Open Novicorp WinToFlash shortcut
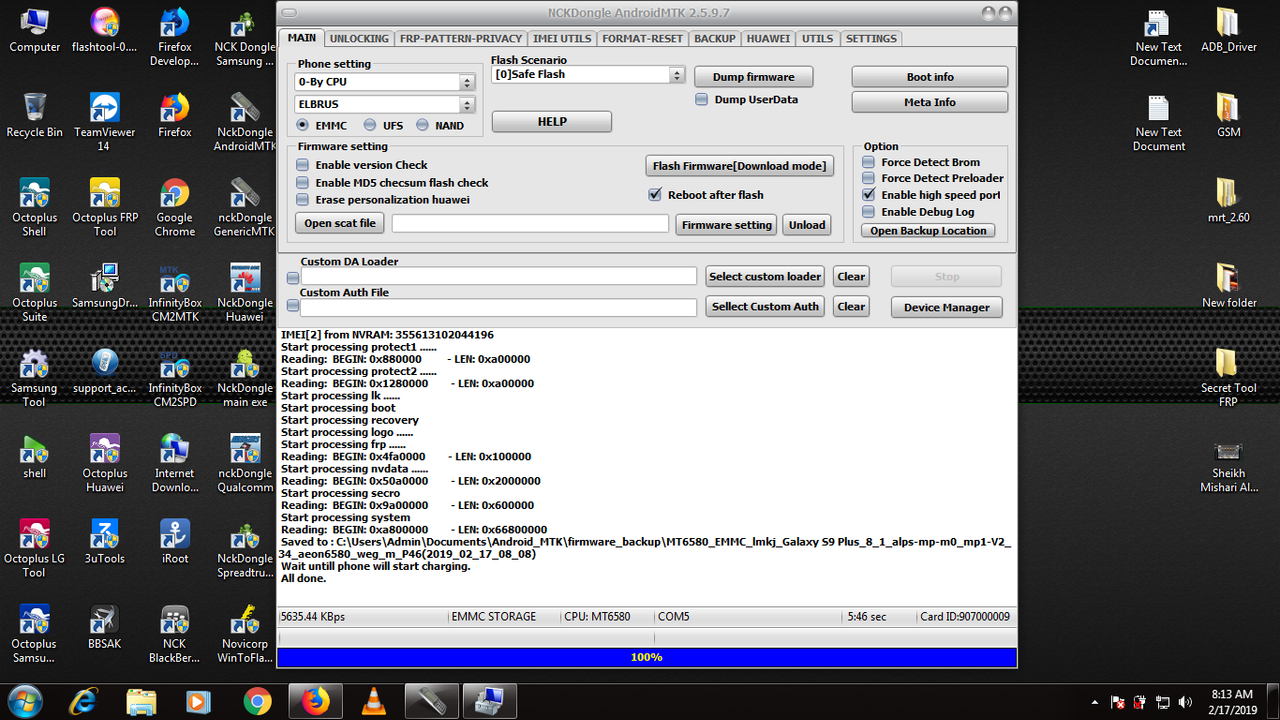The width and height of the screenshot is (1280, 720). point(245,634)
